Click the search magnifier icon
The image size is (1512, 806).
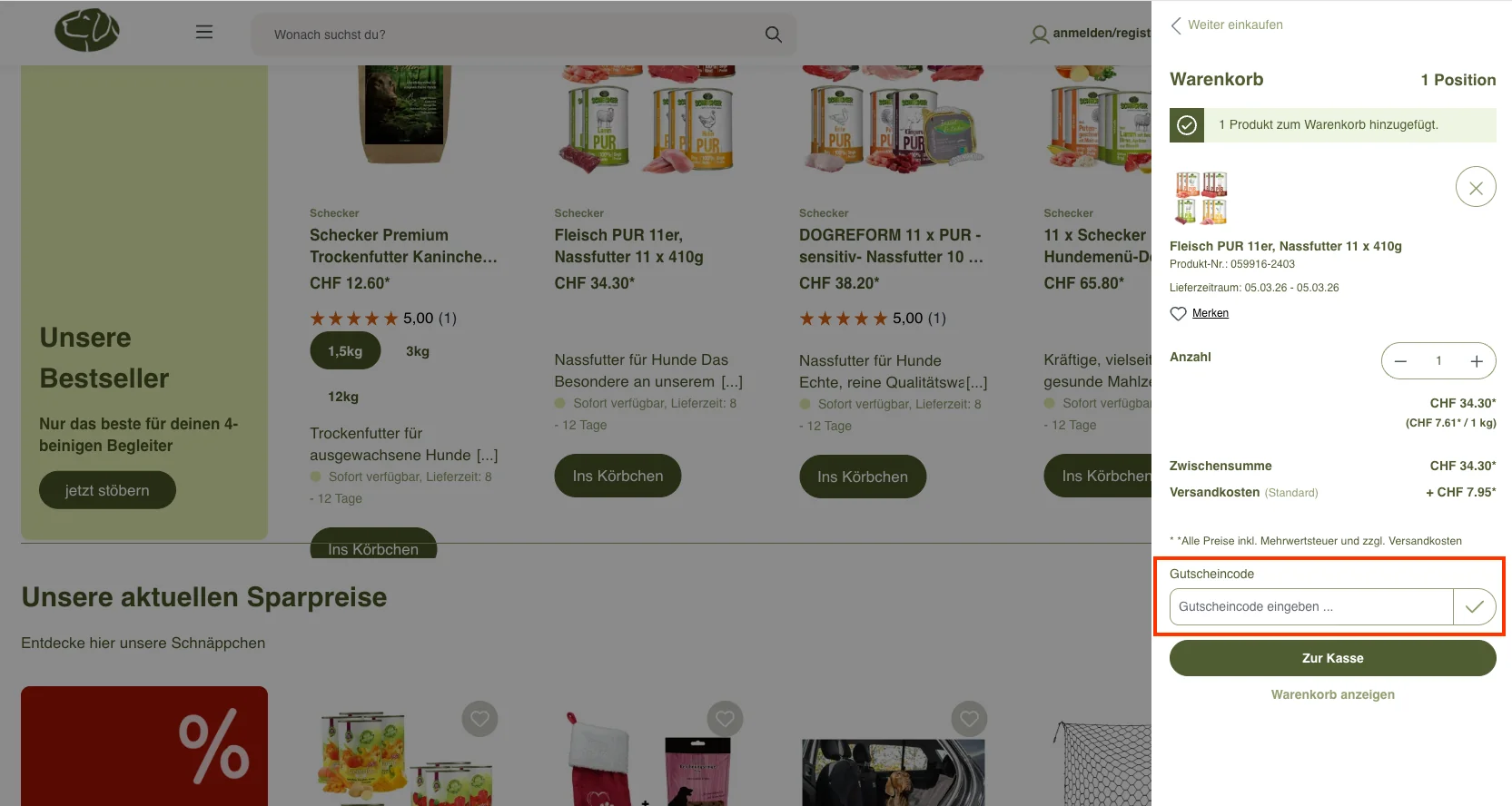tap(773, 34)
